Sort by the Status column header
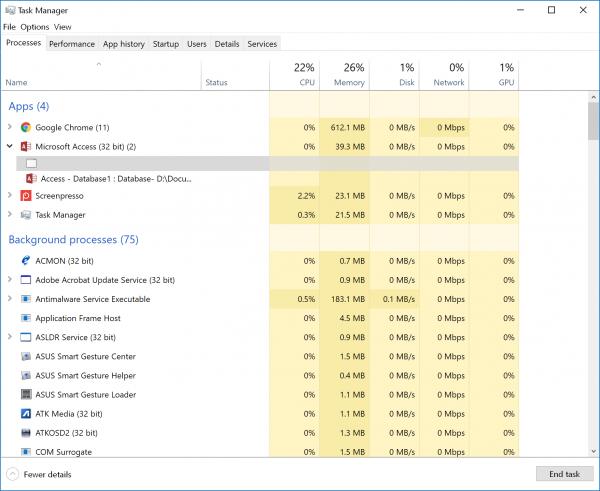The width and height of the screenshot is (600, 491). click(x=235, y=75)
